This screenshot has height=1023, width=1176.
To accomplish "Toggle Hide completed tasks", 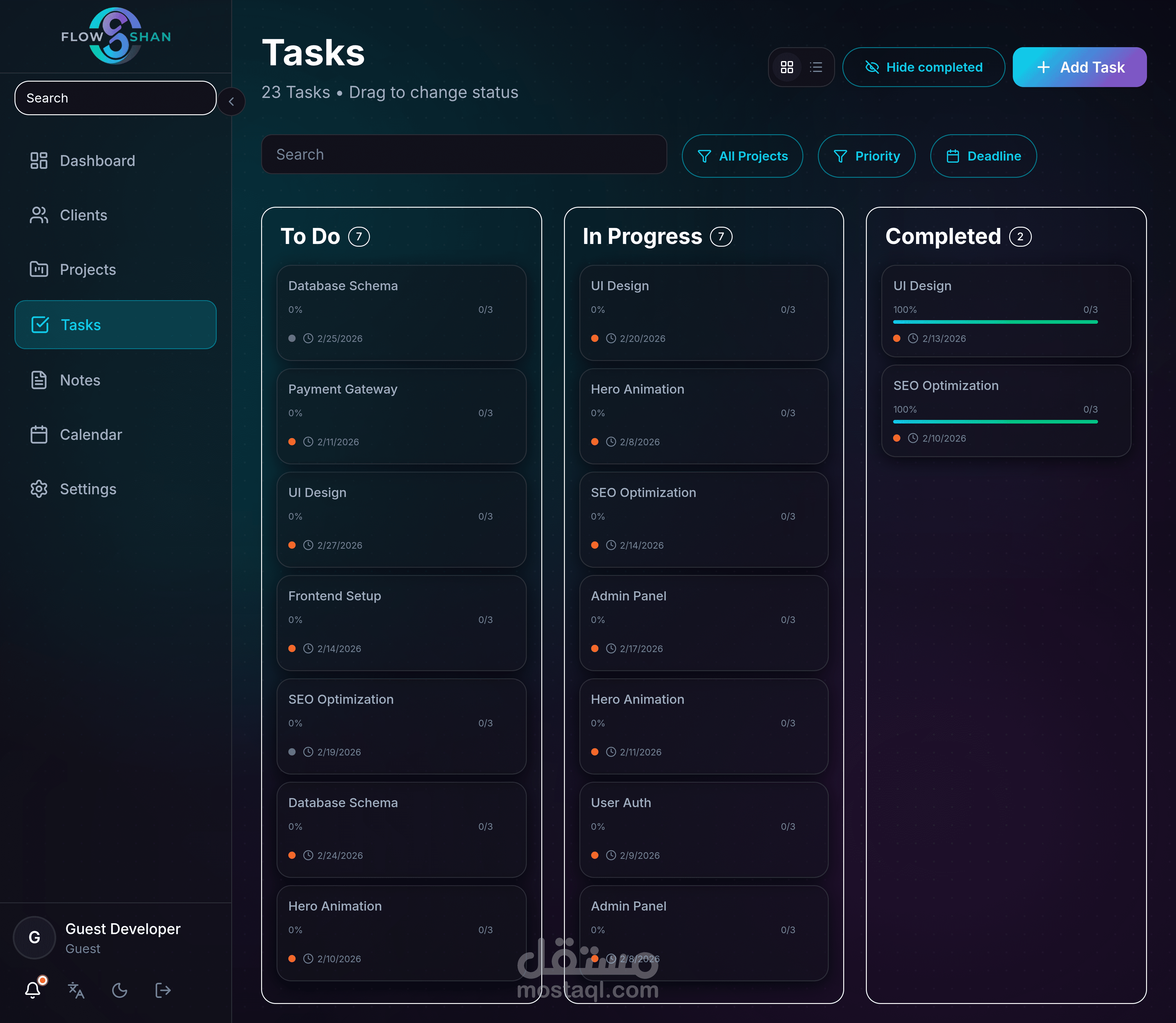I will (923, 67).
